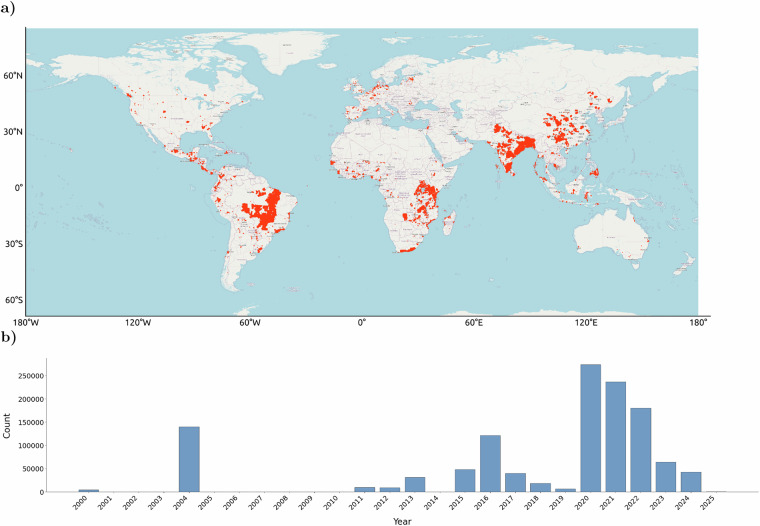Select the 2004 bar in chart
Viewport: 760px width, 526px height.
pos(189,459)
